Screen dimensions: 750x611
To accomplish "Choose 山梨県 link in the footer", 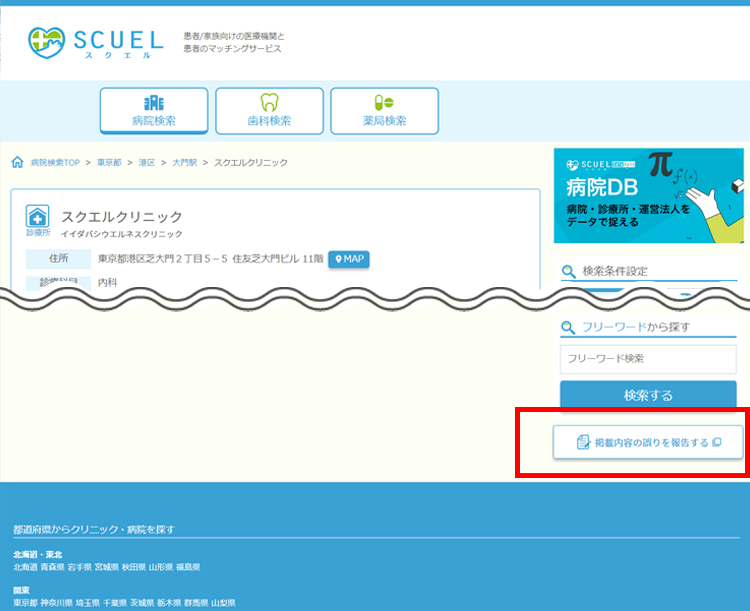I will (x=221, y=603).
